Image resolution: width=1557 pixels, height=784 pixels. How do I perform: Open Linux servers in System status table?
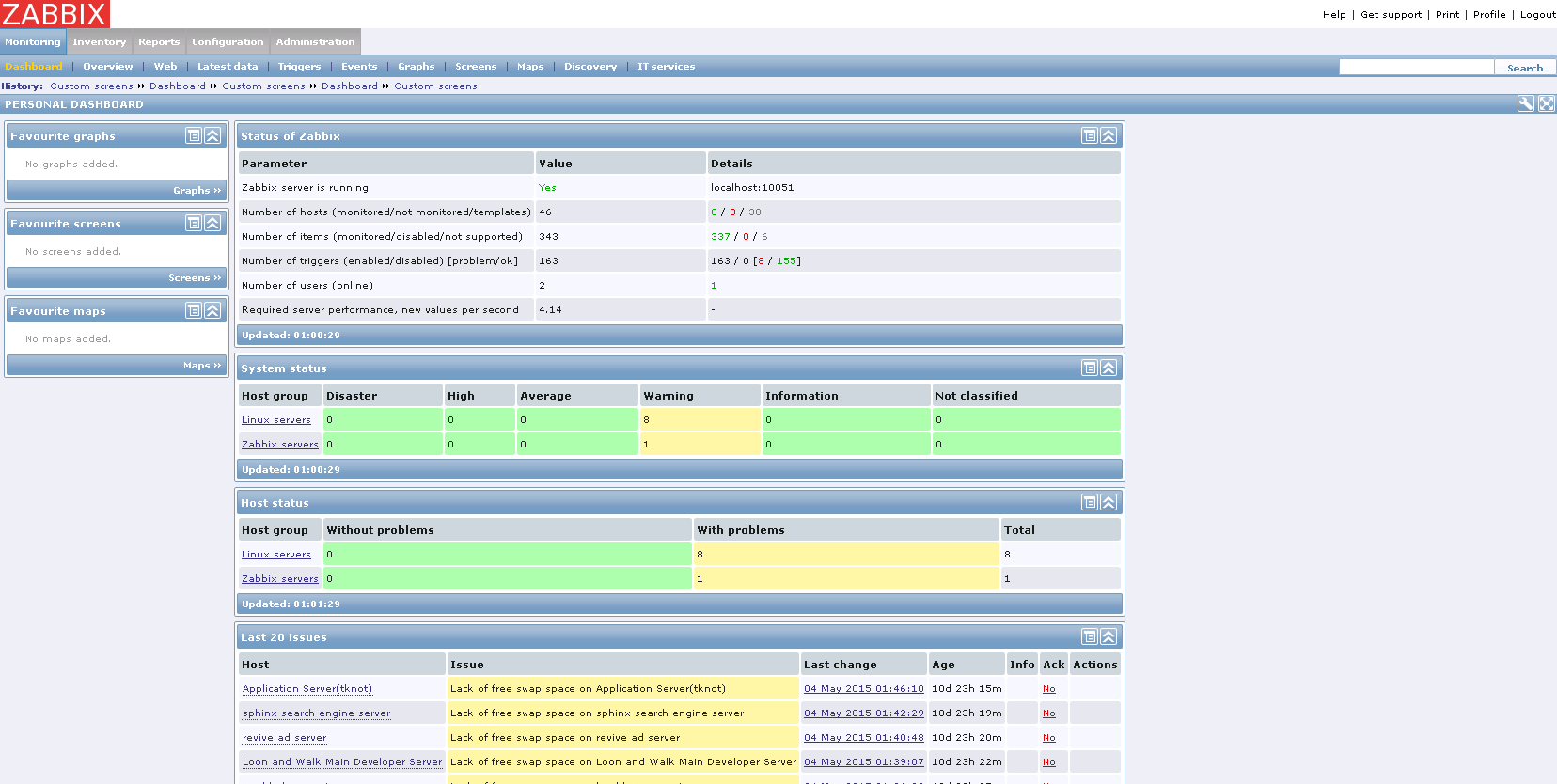pyautogui.click(x=276, y=420)
